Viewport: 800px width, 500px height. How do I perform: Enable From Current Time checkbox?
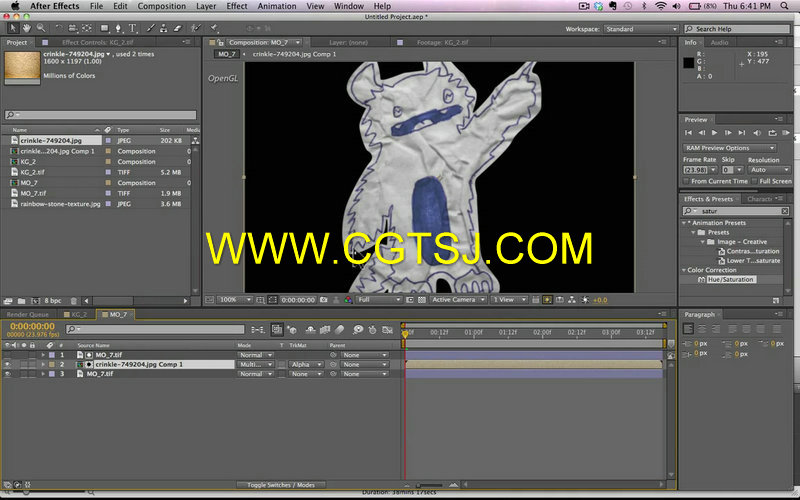[686, 181]
